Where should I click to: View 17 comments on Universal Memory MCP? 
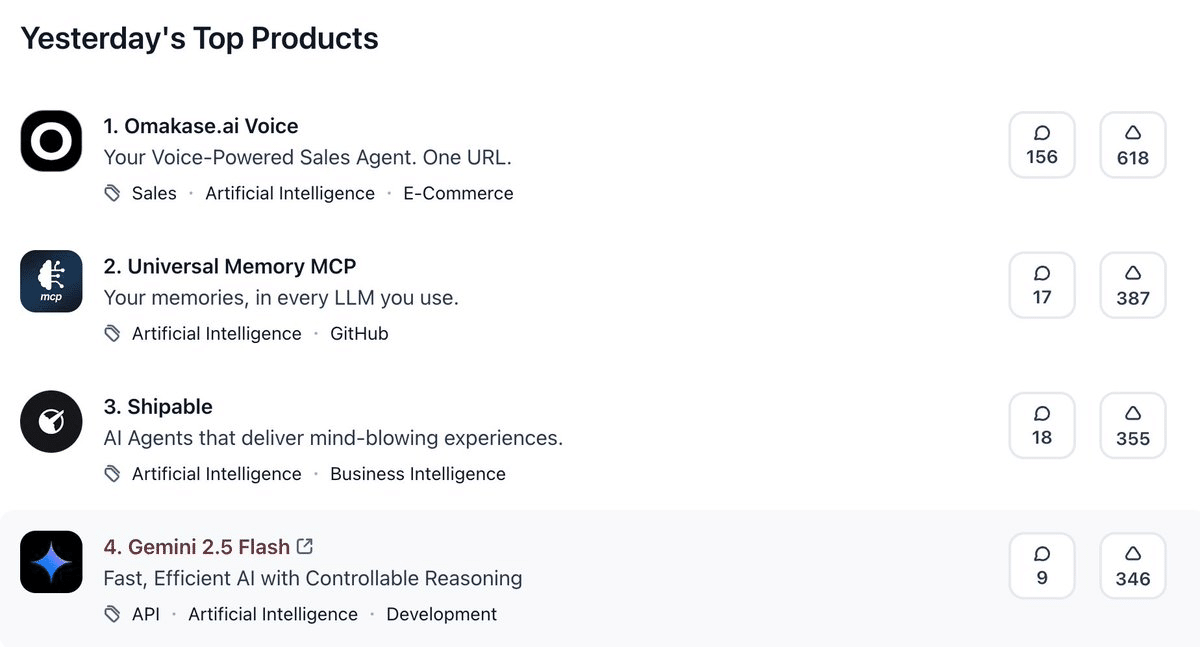[1041, 285]
